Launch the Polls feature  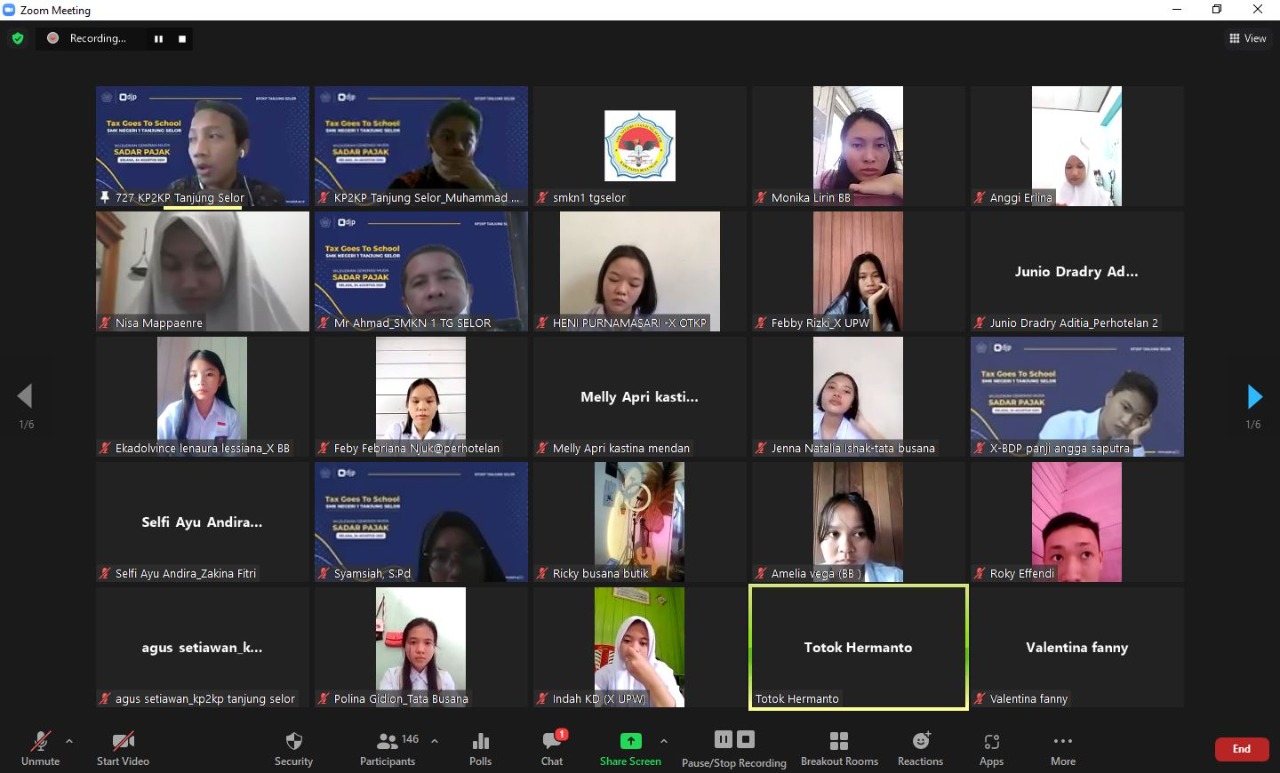pyautogui.click(x=480, y=748)
